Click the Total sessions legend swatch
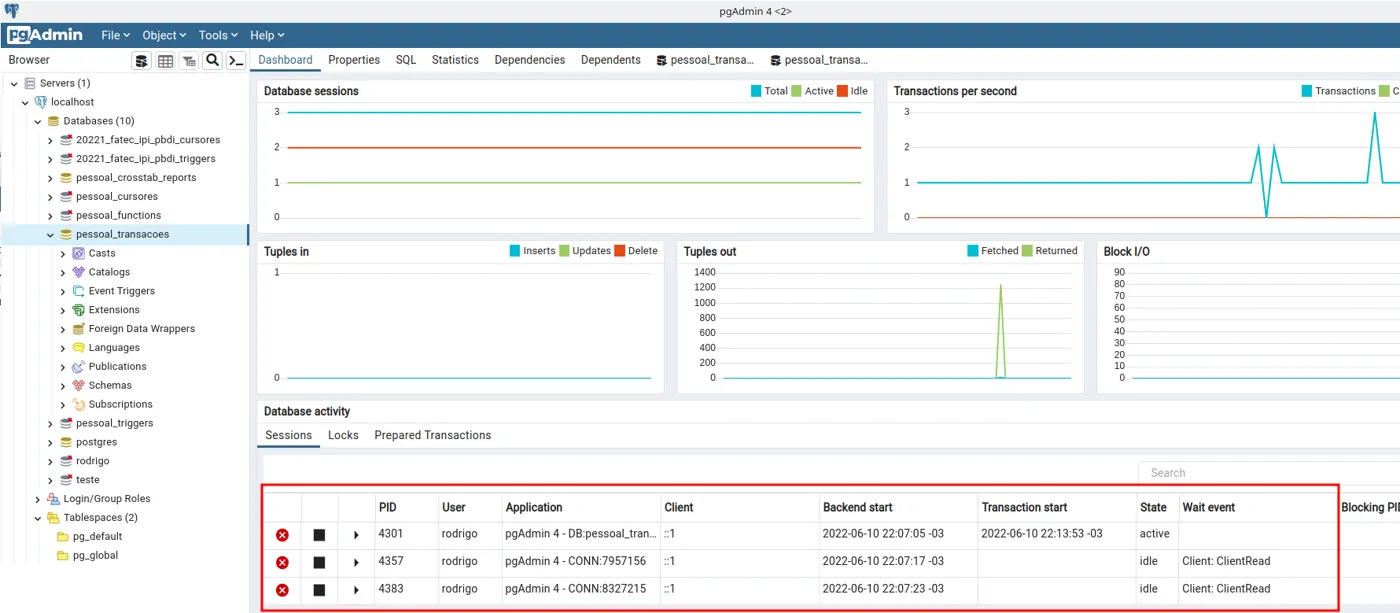 (756, 91)
